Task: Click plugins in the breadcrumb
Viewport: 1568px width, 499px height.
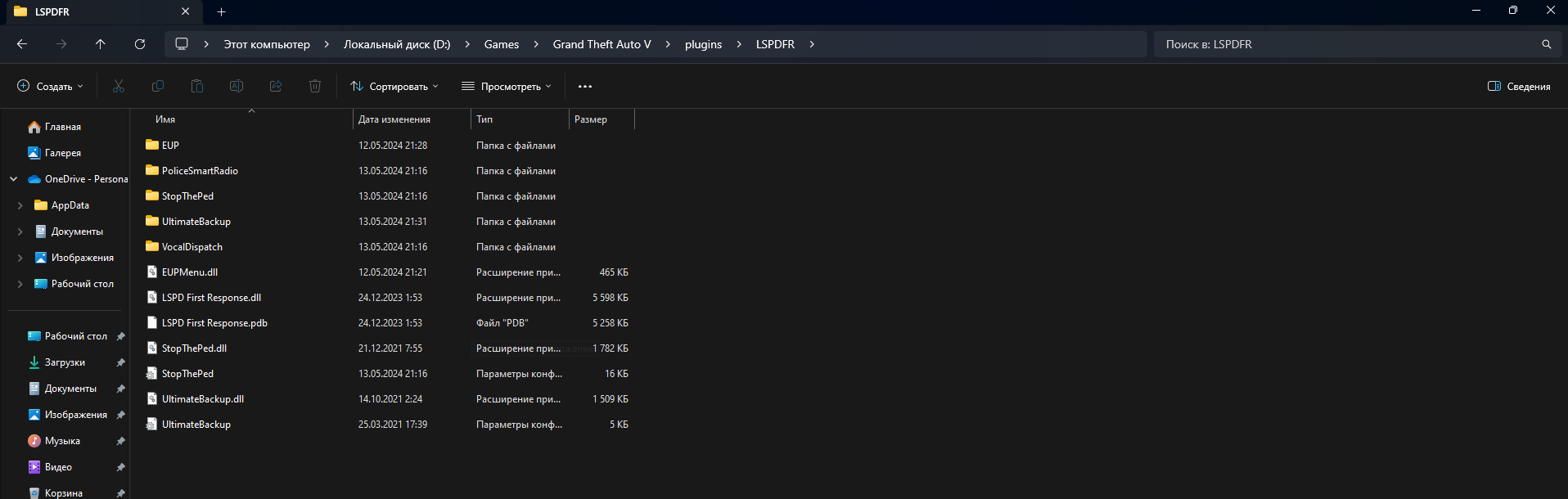Action: pos(704,44)
